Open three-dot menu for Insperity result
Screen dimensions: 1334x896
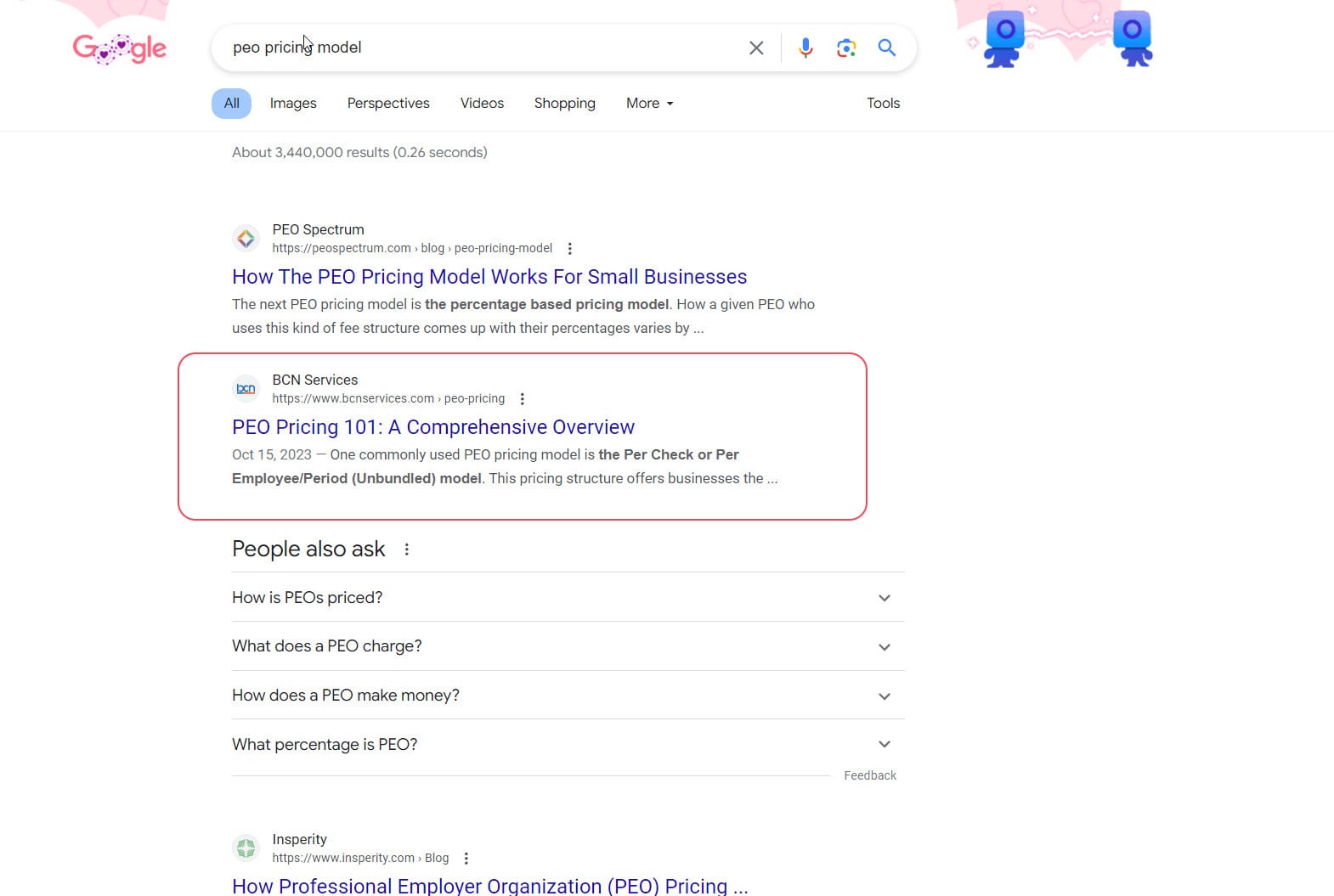point(466,859)
